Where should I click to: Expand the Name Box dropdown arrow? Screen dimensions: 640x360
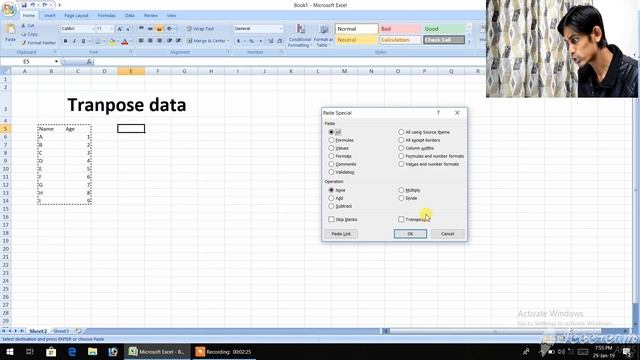pyautogui.click(x=56, y=62)
